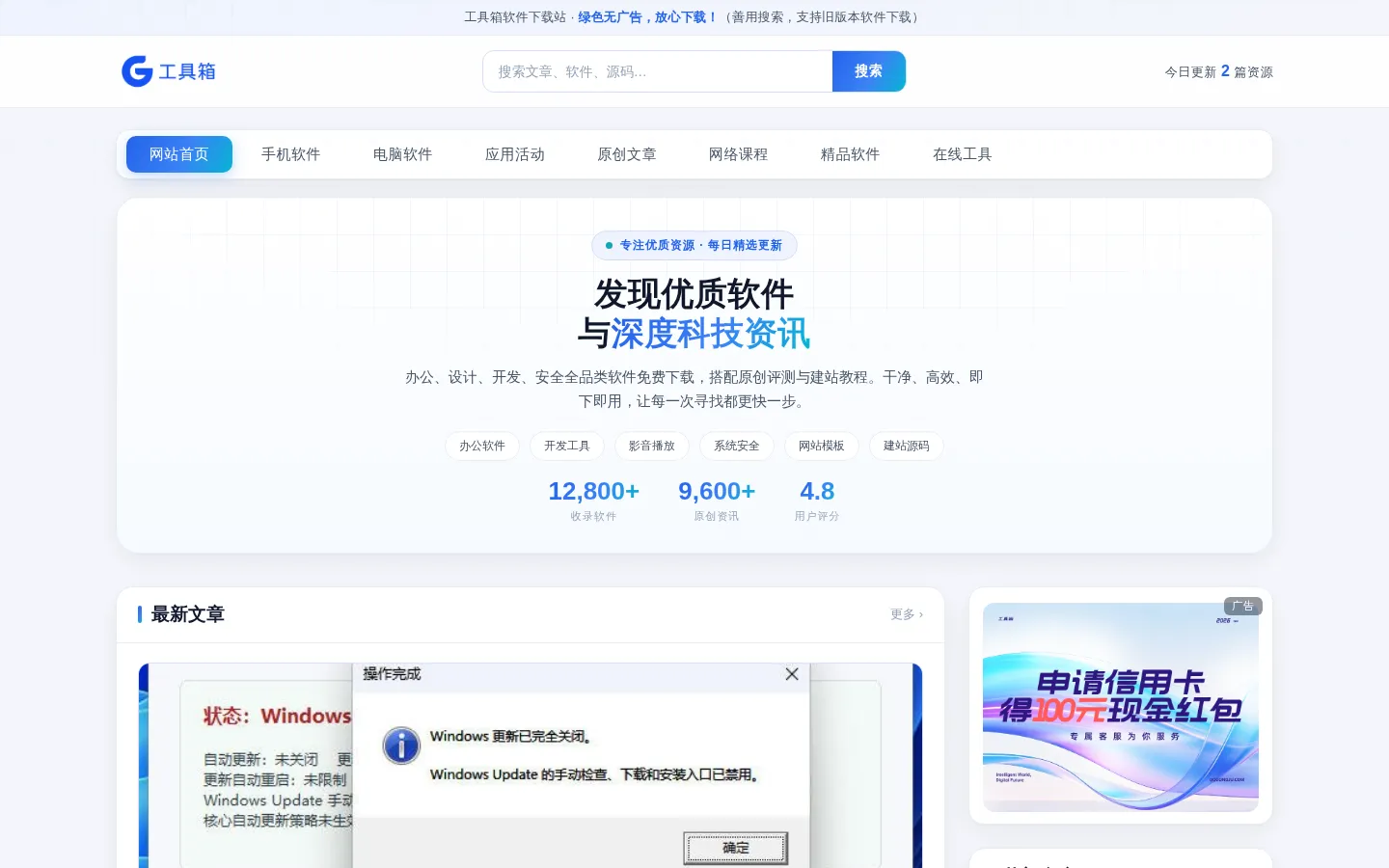The image size is (1389, 868).
Task: Open the 网站首页 nav tab
Action: click(179, 154)
